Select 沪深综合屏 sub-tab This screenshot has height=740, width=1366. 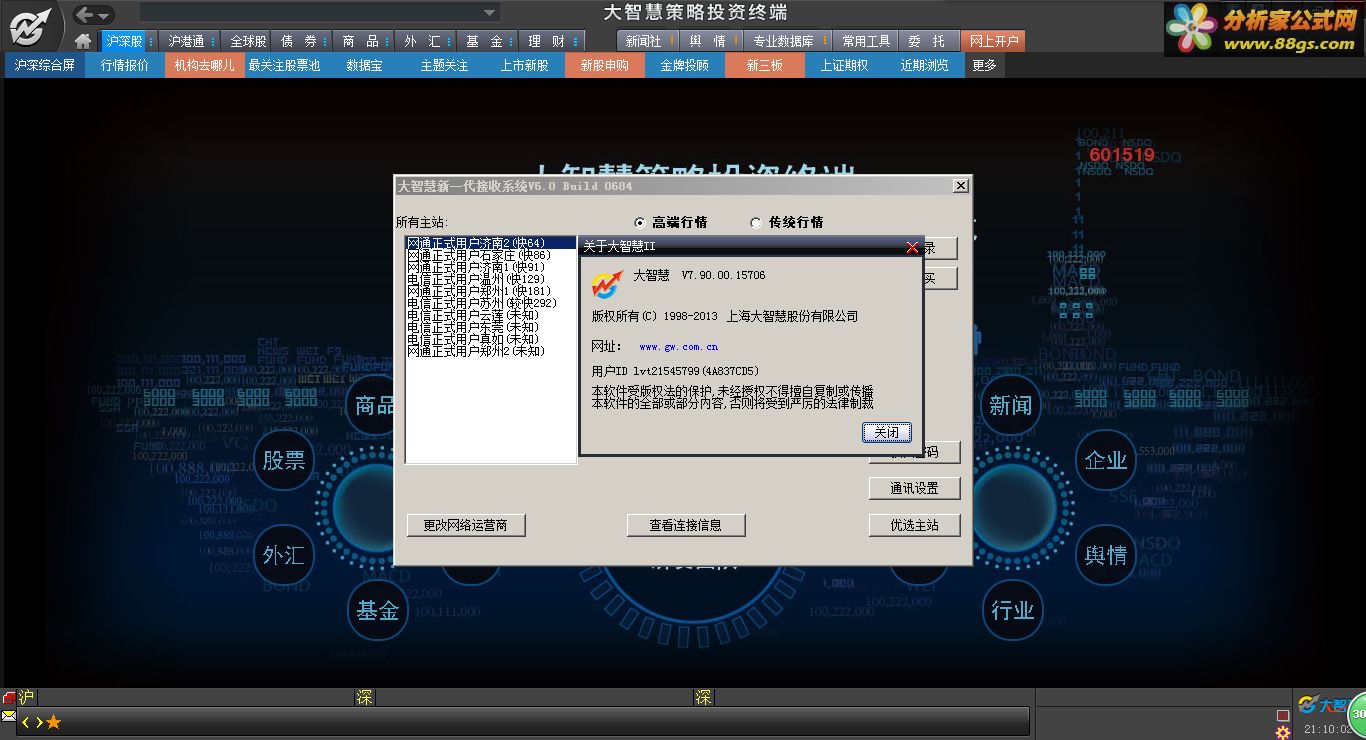click(45, 65)
